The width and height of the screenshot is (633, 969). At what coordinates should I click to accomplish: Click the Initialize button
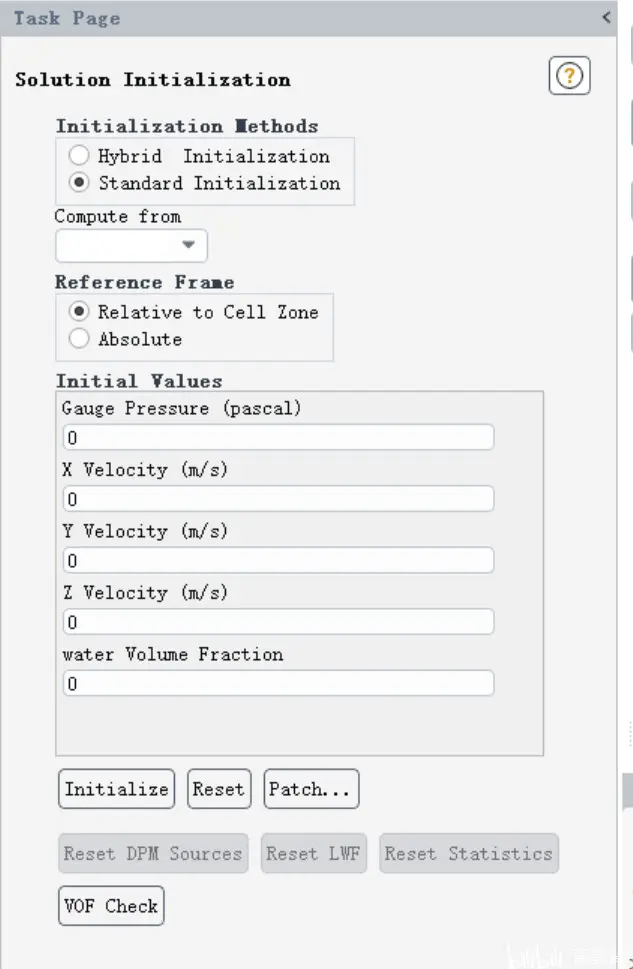tap(117, 789)
